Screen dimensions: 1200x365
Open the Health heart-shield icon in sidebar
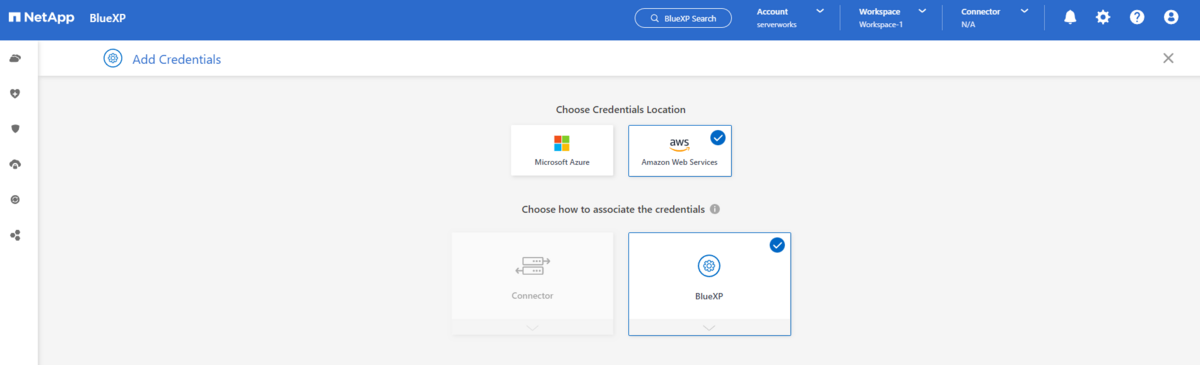[x=15, y=93]
